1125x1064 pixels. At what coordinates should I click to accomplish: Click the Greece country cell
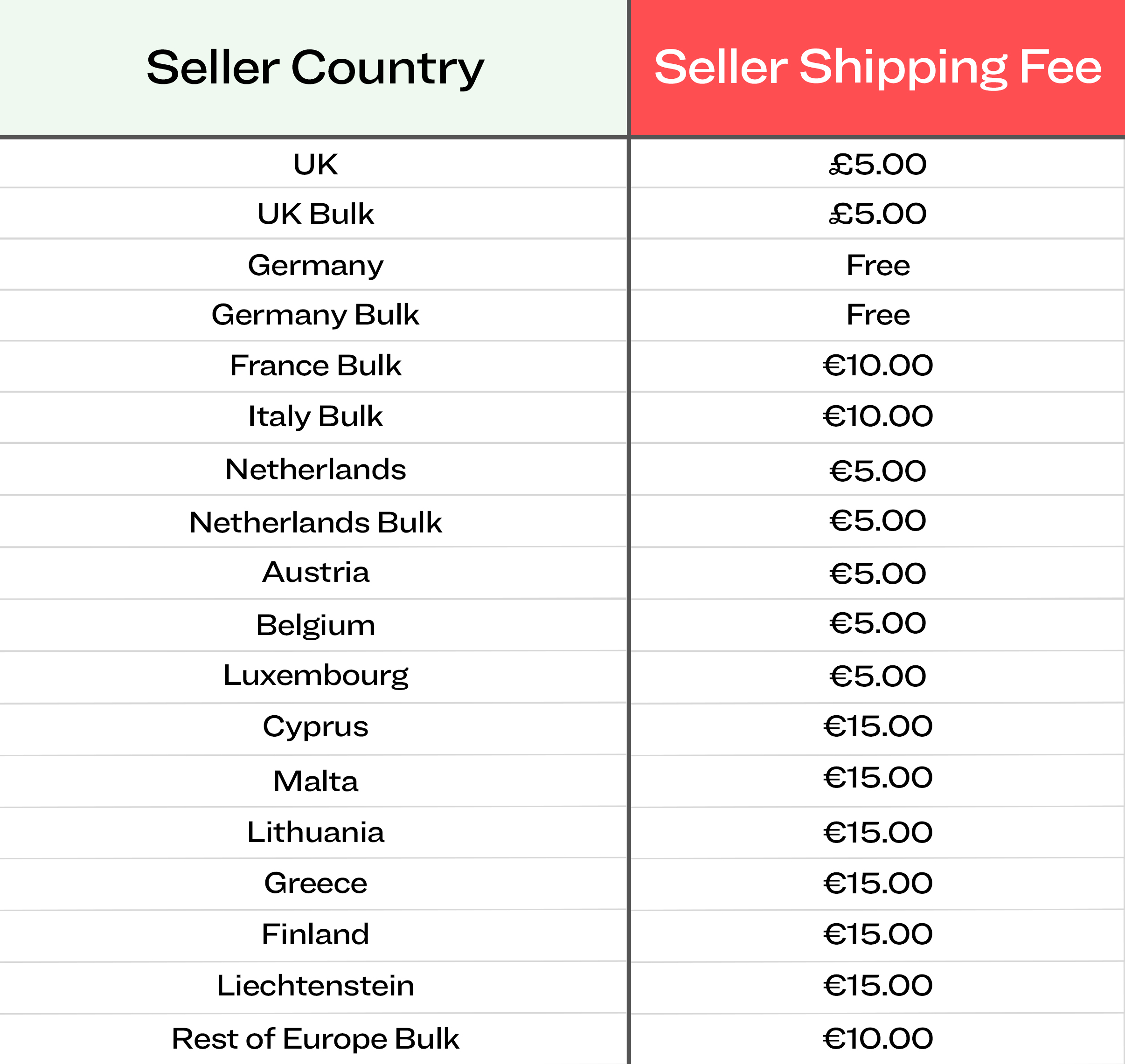pos(315,883)
